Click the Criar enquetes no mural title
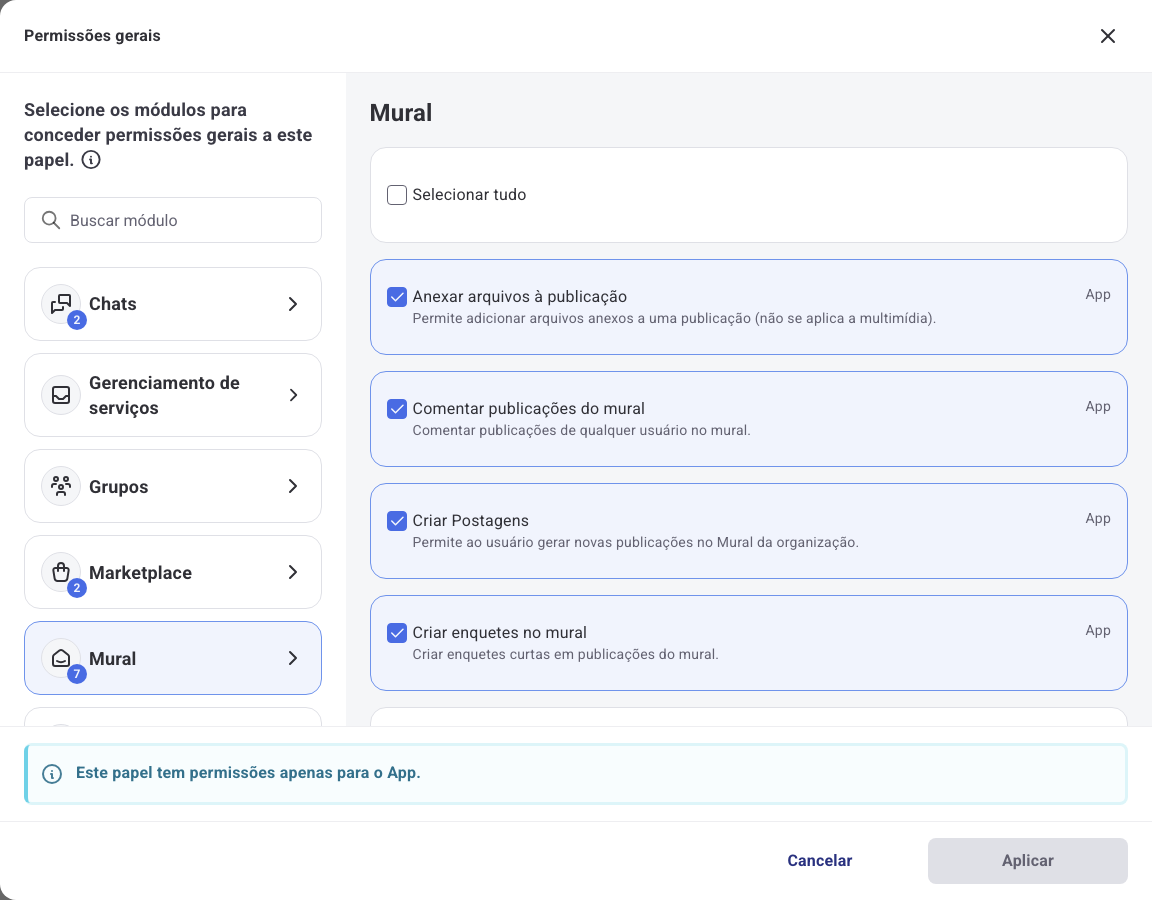 pos(500,633)
